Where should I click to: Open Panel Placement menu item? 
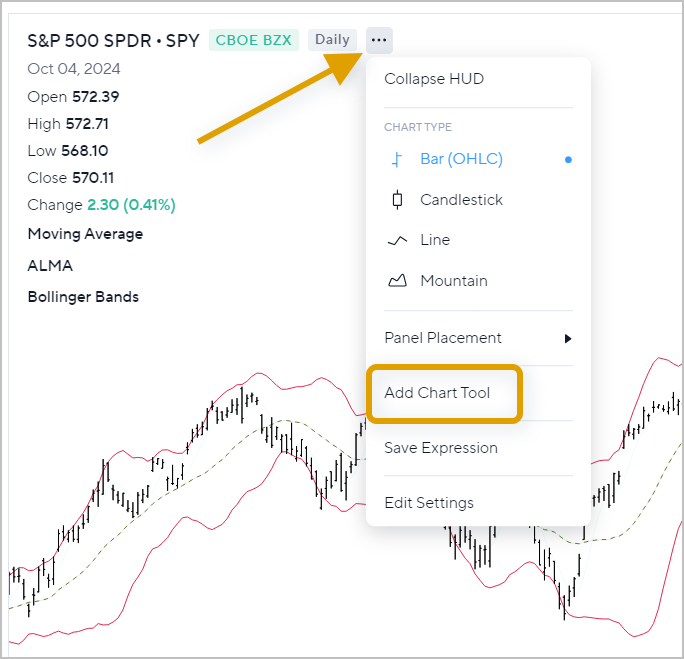tap(443, 338)
